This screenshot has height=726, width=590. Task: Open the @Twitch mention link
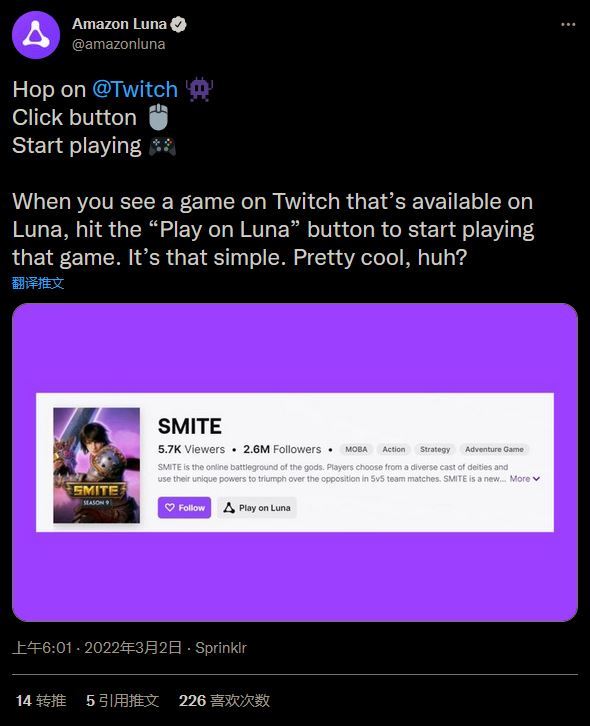135,89
